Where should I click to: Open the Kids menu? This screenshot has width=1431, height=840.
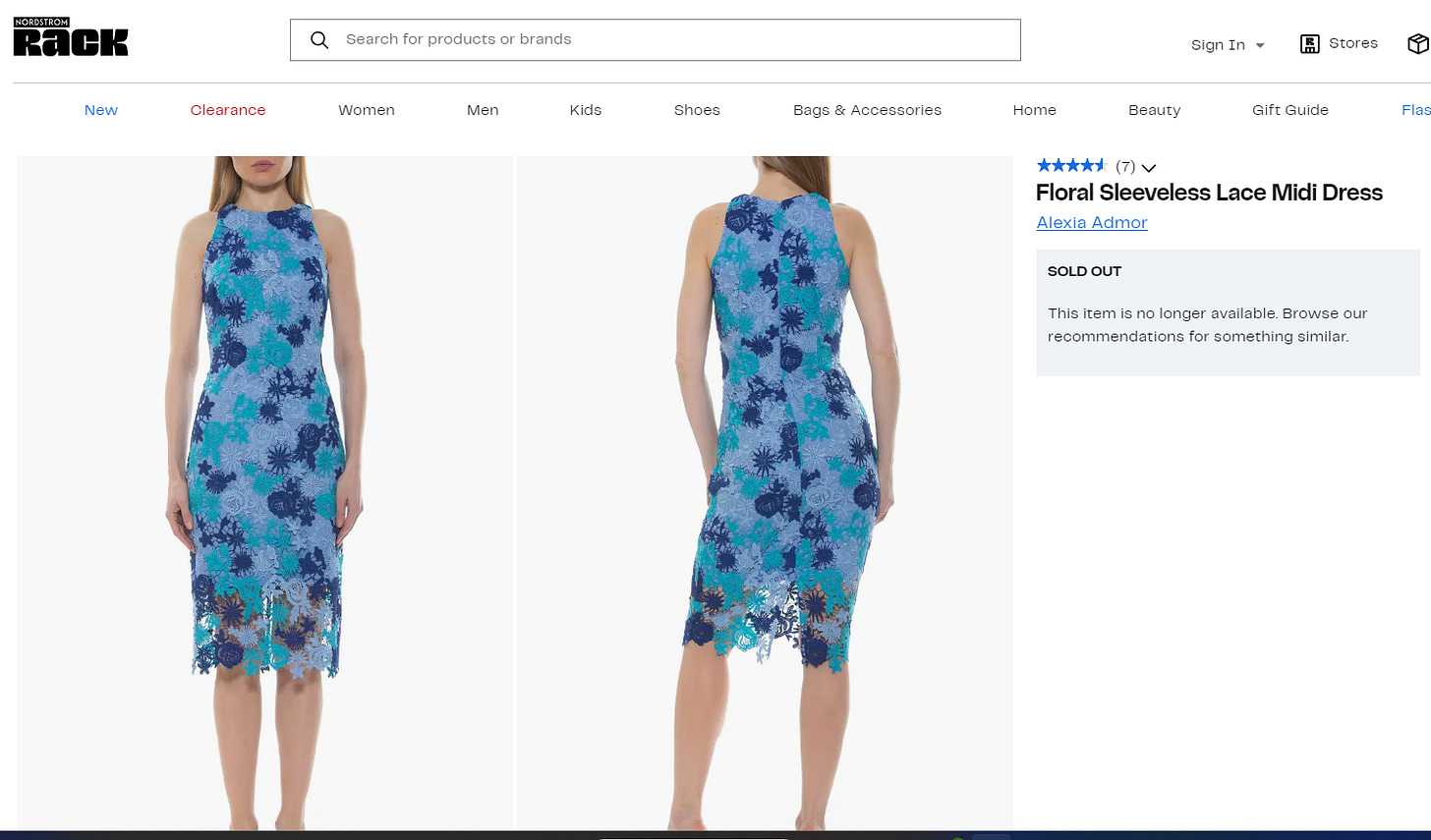pyautogui.click(x=586, y=110)
